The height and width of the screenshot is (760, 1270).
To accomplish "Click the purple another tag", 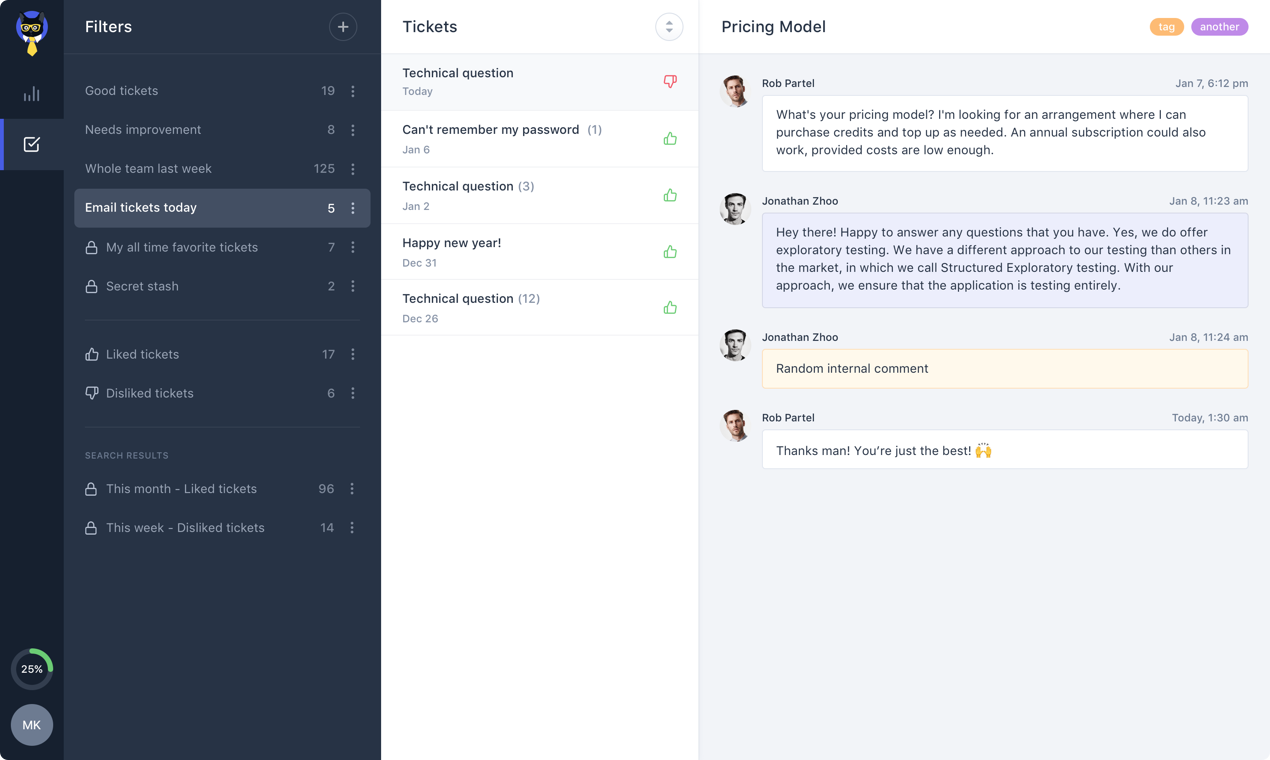I will (x=1219, y=27).
